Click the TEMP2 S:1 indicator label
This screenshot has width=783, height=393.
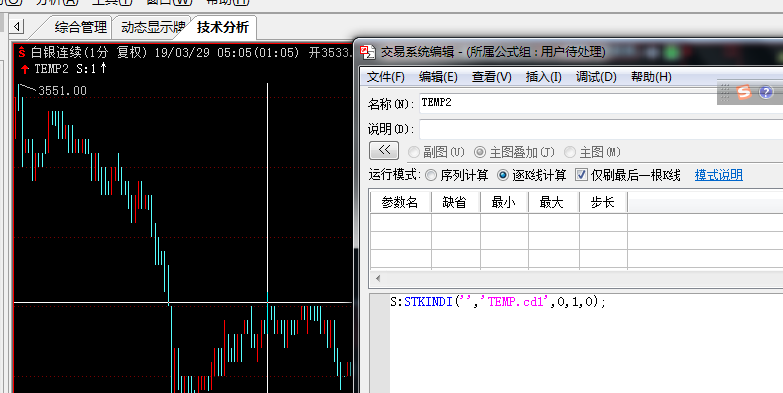pyautogui.click(x=70, y=69)
